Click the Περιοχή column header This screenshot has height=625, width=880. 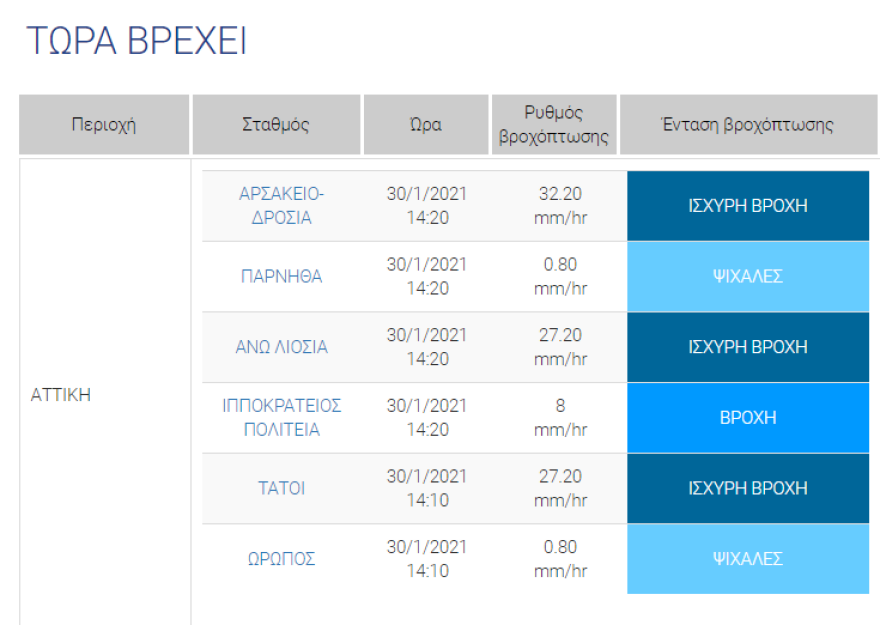[104, 125]
